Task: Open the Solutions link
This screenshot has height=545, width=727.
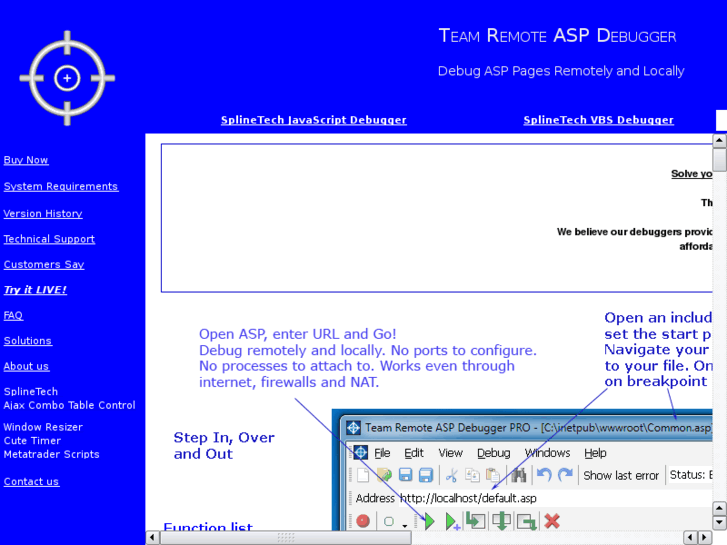Action: click(x=27, y=340)
